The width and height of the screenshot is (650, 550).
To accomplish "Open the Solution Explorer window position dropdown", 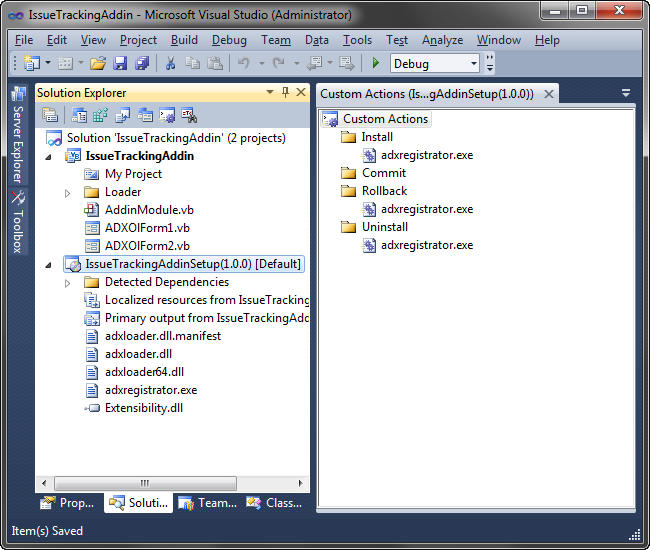I will [x=270, y=92].
